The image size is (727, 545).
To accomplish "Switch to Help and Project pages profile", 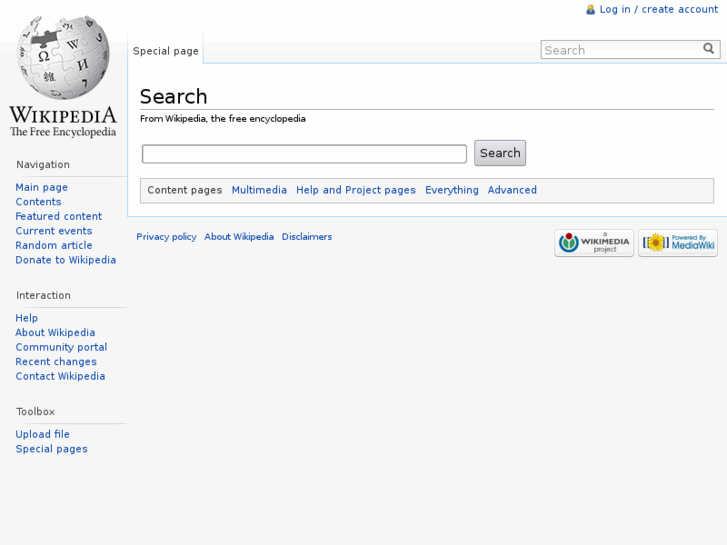I will (356, 190).
